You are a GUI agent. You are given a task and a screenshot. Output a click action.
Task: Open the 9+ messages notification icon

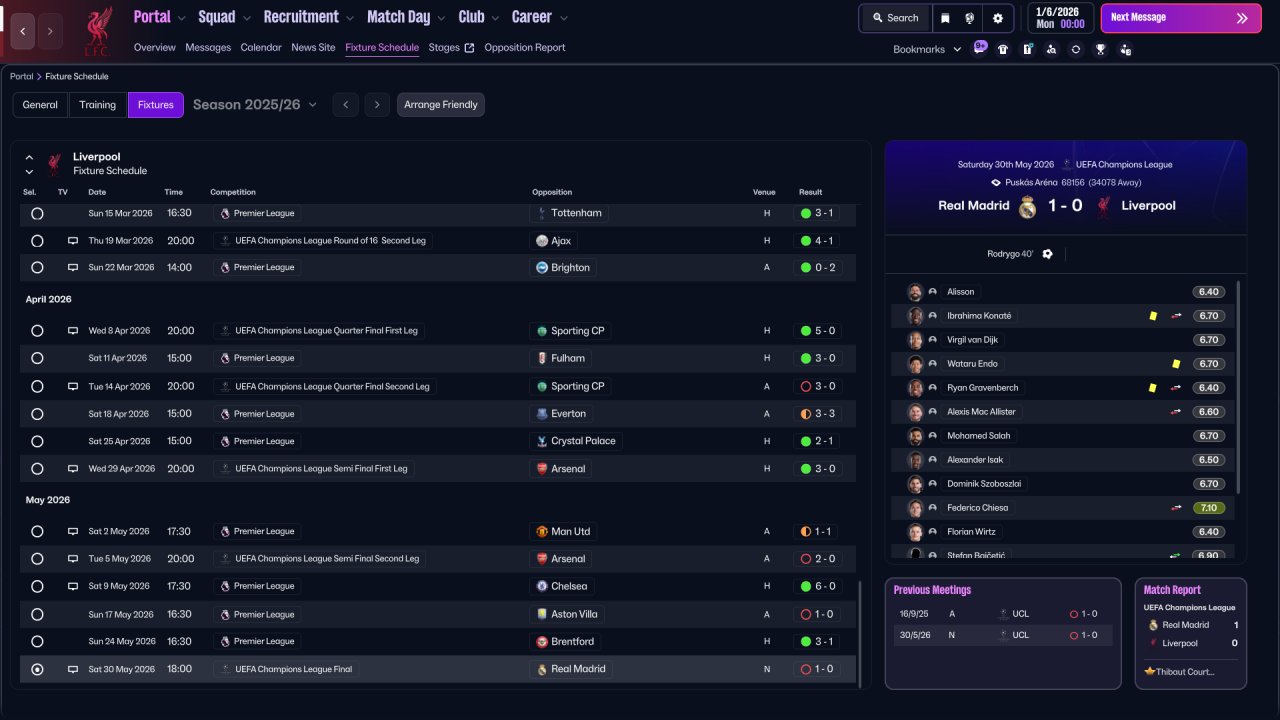pos(979,48)
